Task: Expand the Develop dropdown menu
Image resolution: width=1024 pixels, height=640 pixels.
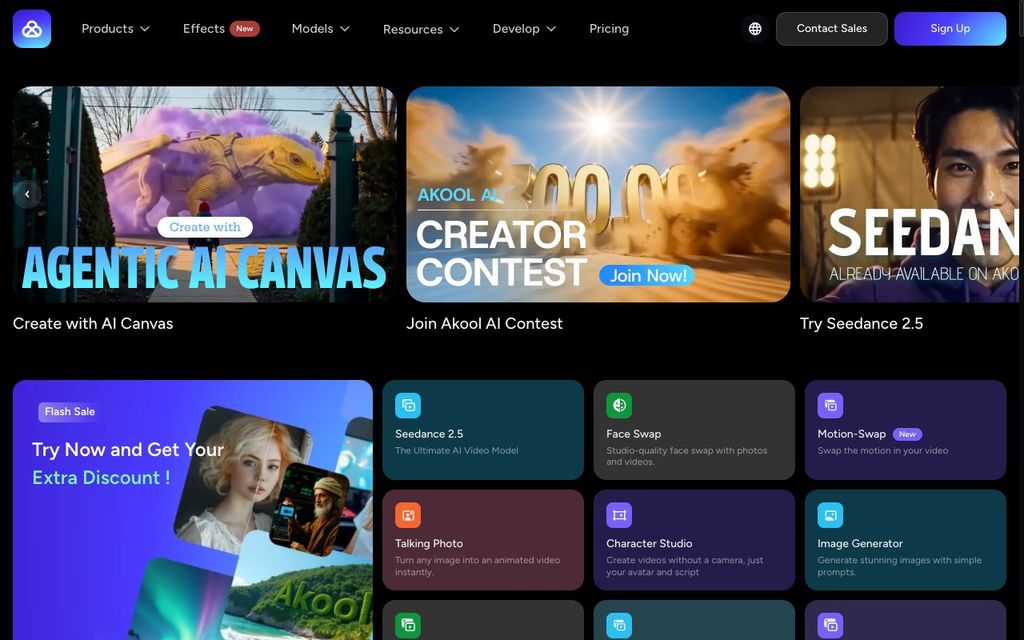Action: (524, 29)
